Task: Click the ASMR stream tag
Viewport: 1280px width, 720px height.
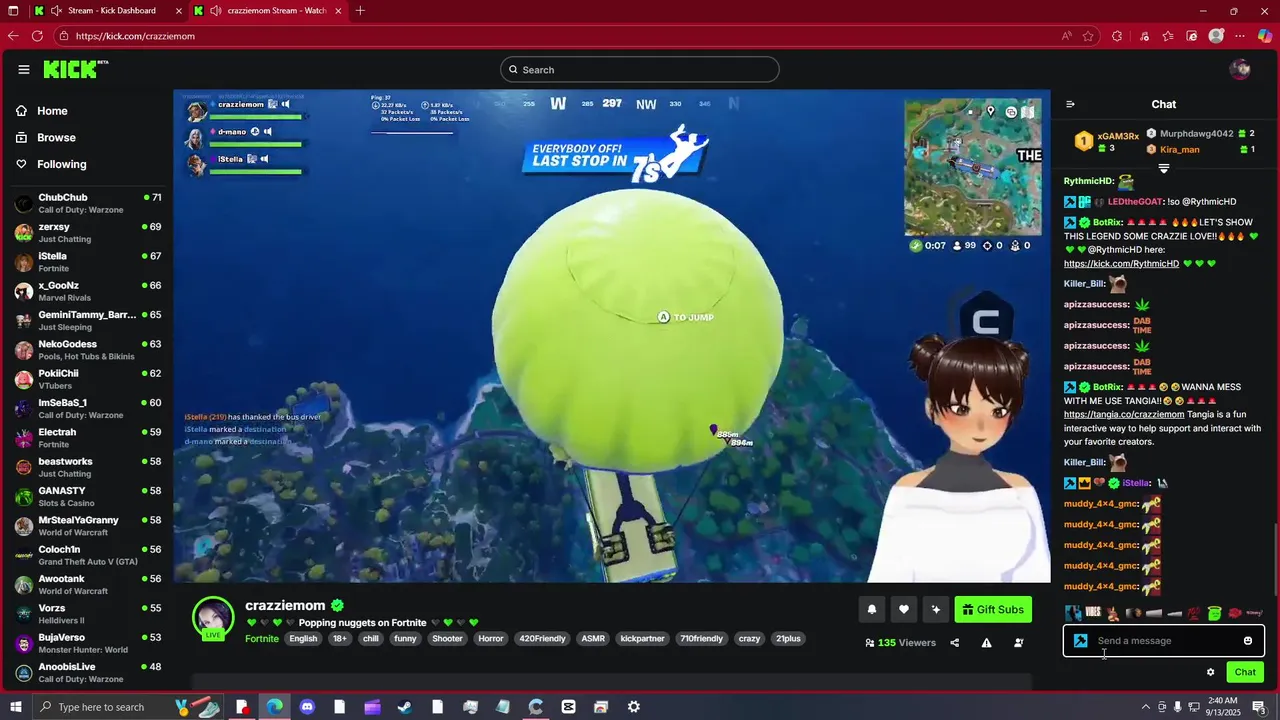Action: [x=593, y=639]
